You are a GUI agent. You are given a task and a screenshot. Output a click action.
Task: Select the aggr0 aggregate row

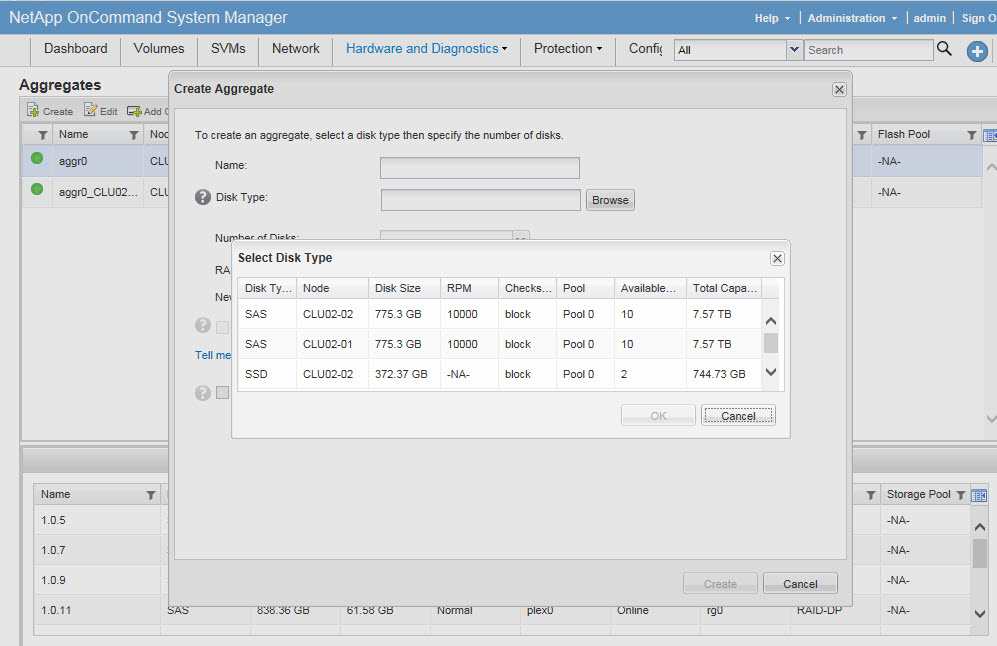point(95,161)
